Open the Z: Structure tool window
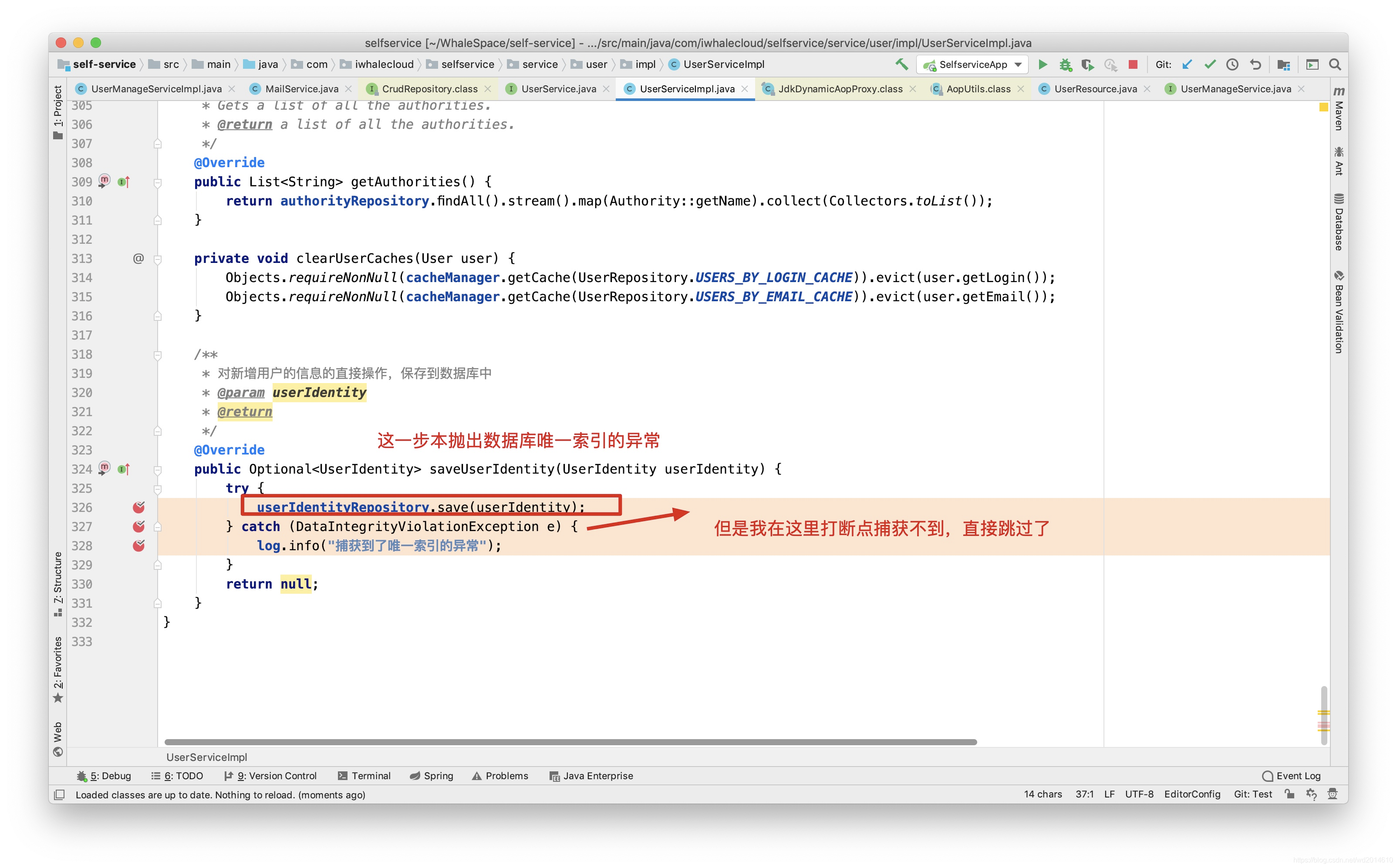This screenshot has width=1397, height=868. click(x=58, y=584)
